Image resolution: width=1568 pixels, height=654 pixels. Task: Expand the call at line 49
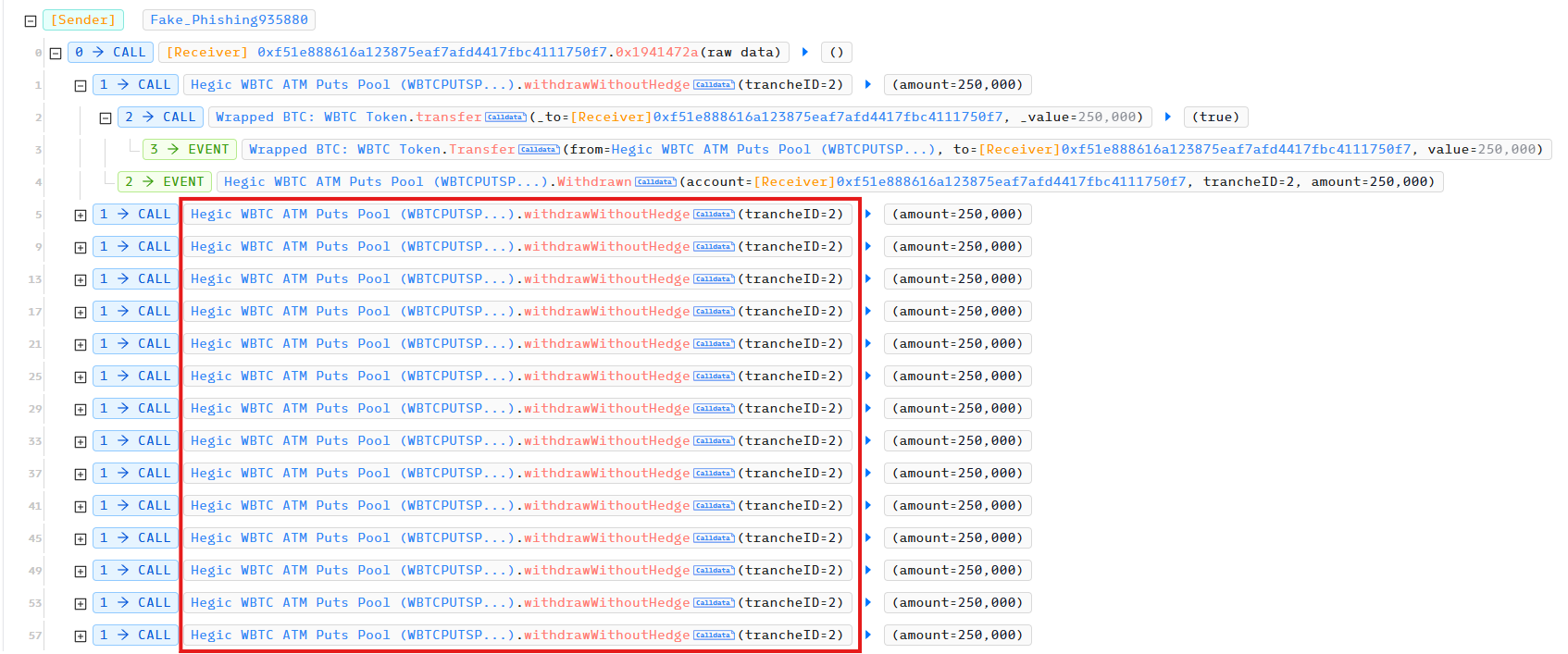(x=81, y=571)
